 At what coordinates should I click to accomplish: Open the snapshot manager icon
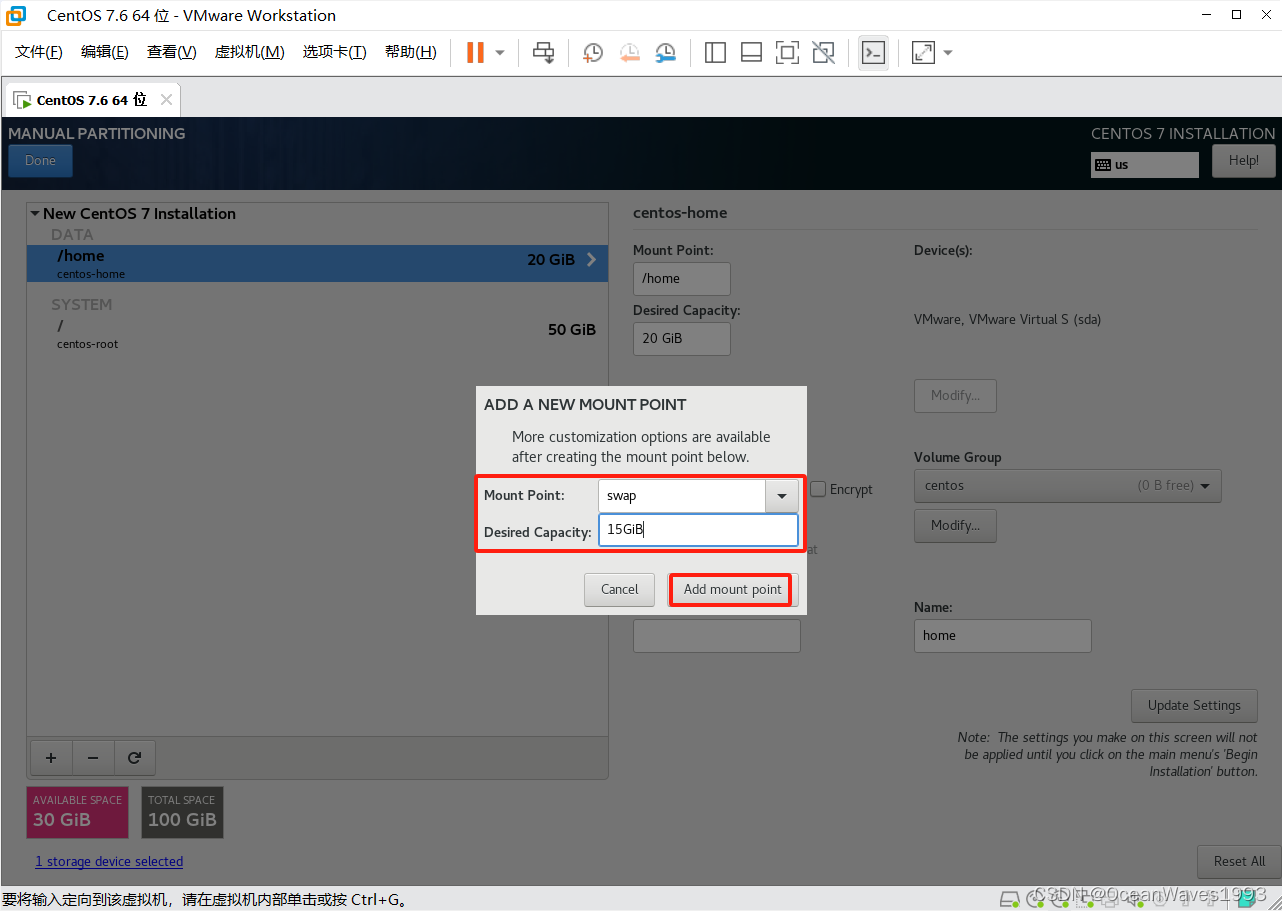point(665,52)
